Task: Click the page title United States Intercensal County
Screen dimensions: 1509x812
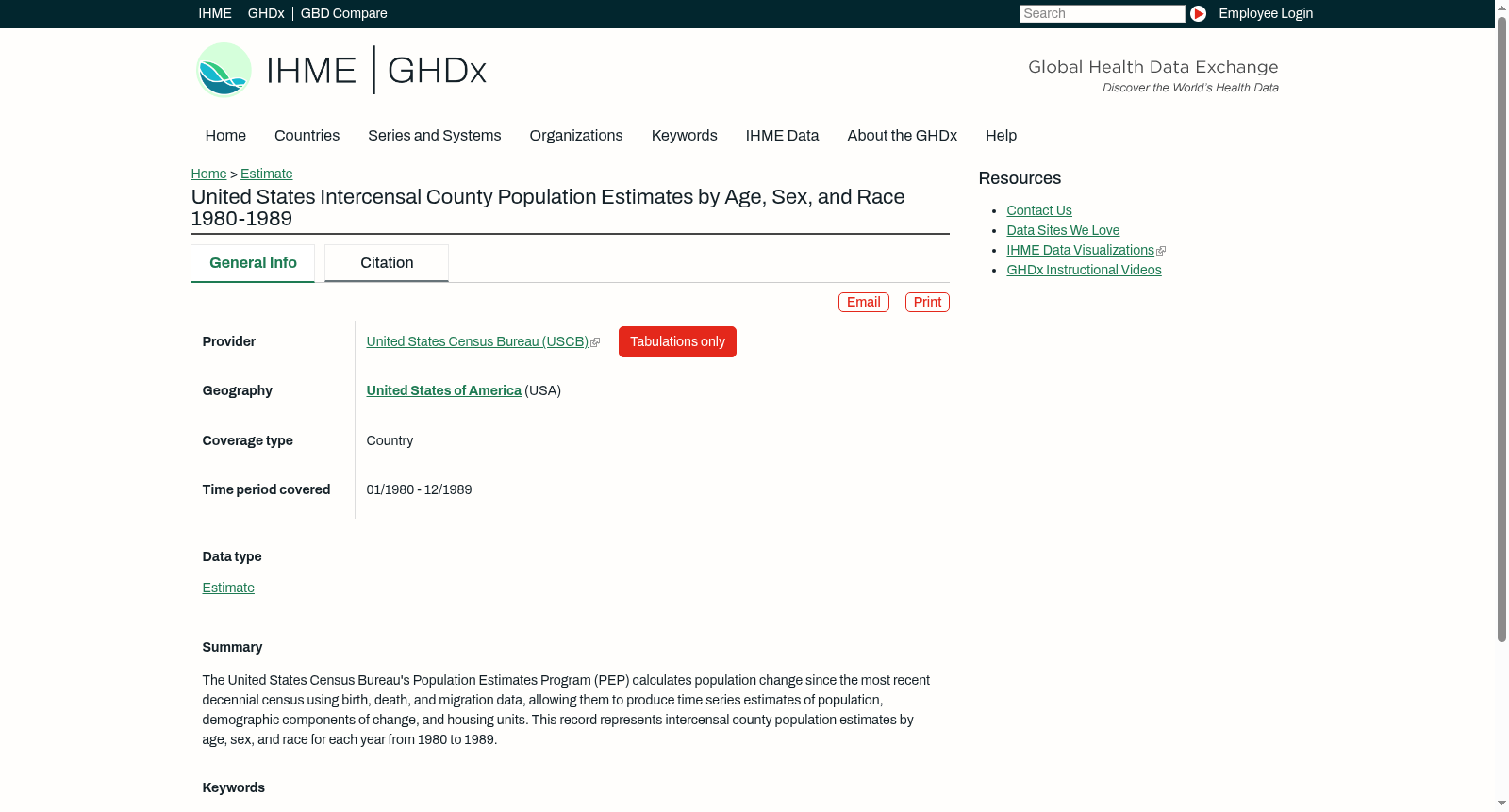Action: coord(548,207)
